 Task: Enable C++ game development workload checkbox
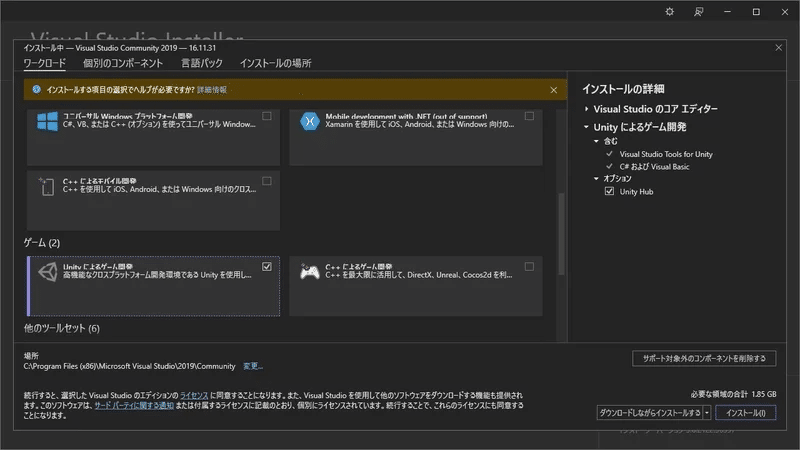[529, 266]
